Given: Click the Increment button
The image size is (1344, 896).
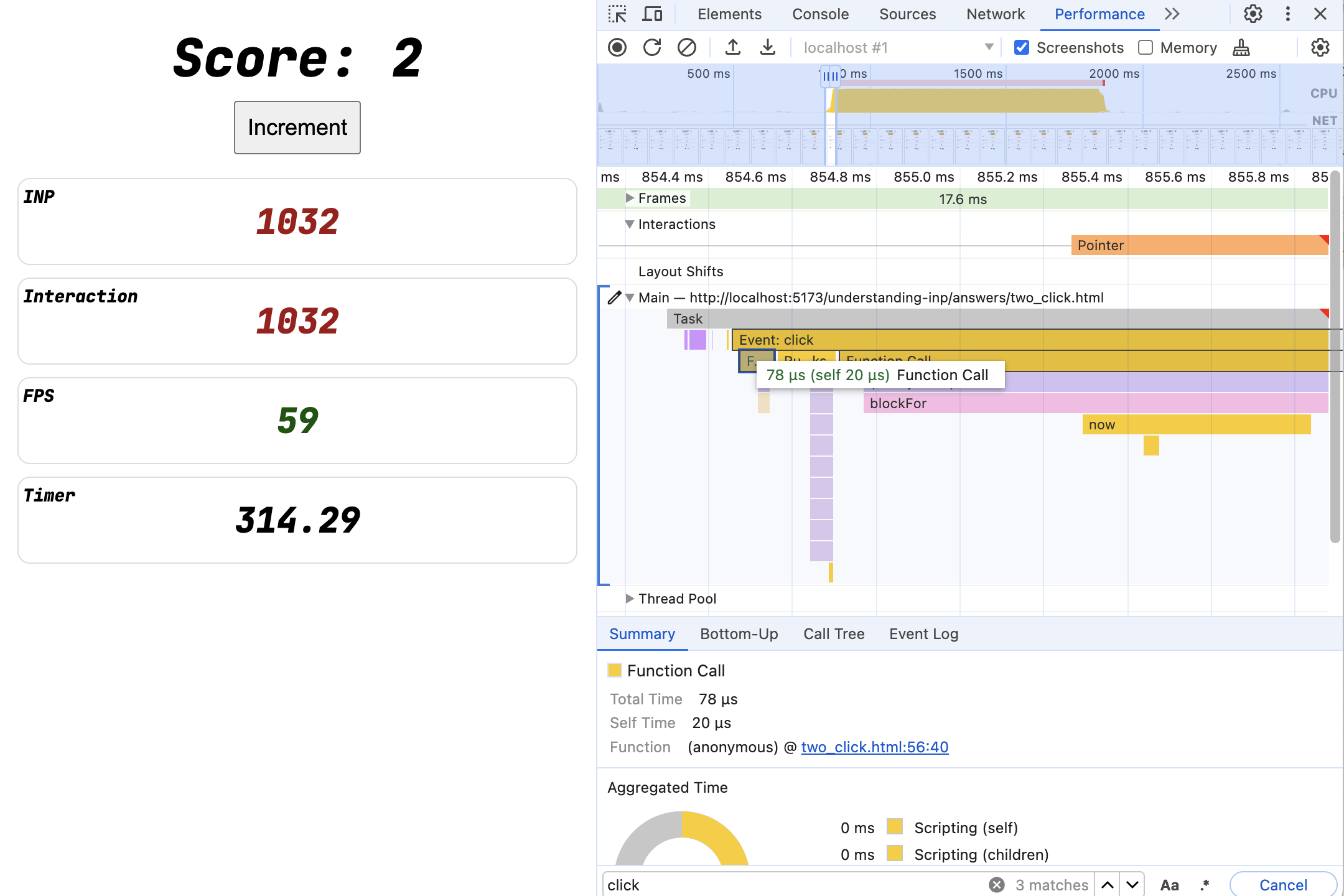Looking at the screenshot, I should (297, 127).
